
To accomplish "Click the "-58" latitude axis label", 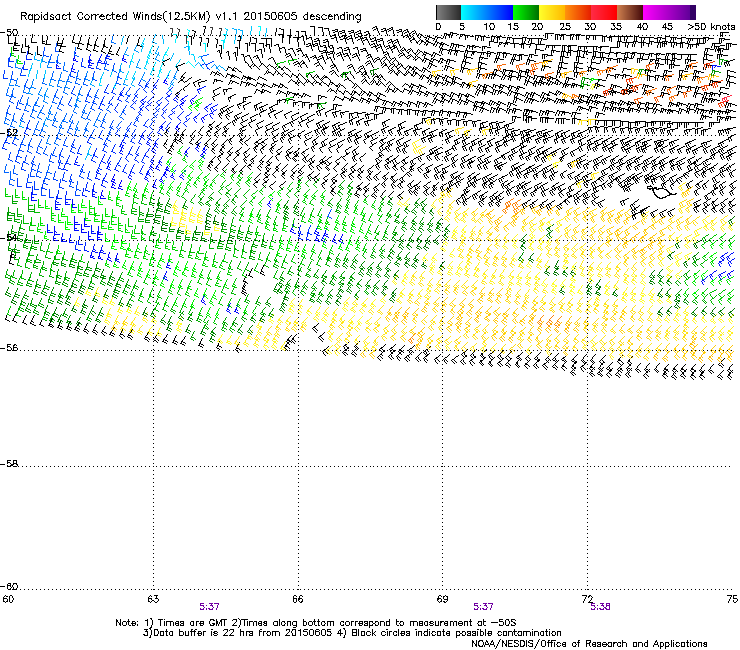I will [9, 464].
